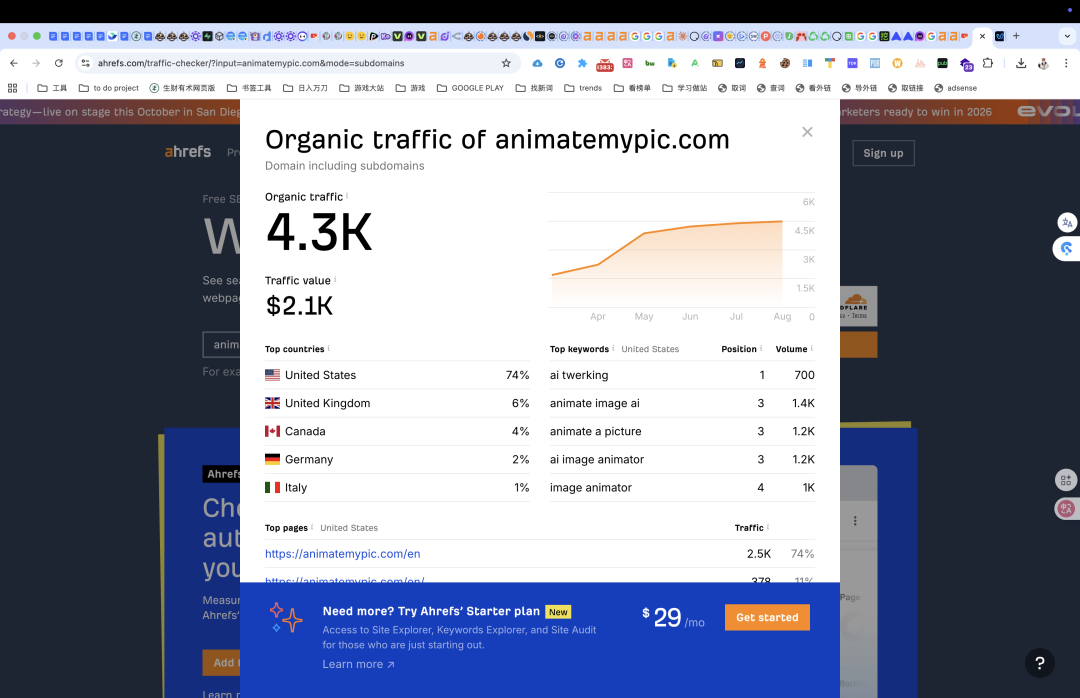This screenshot has width=1080, height=698.
Task: Open the to do project bookmarks folder
Action: 109,88
